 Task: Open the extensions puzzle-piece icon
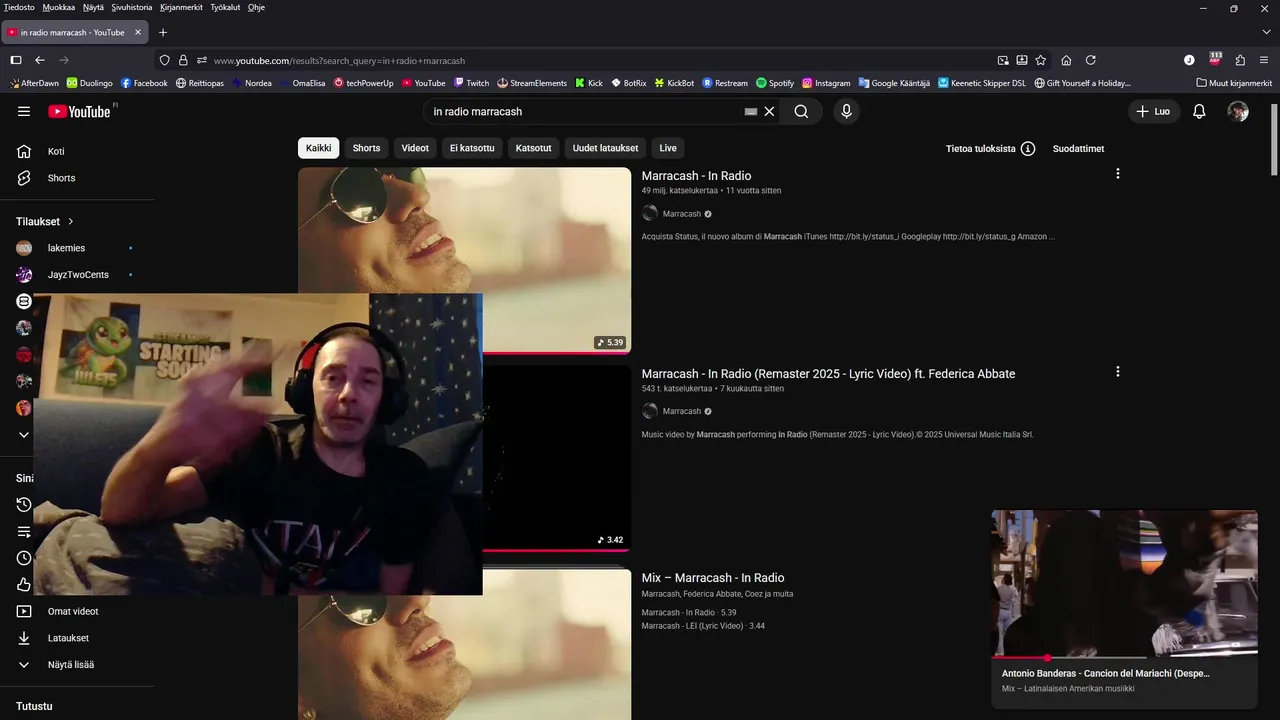pyautogui.click(x=1240, y=60)
